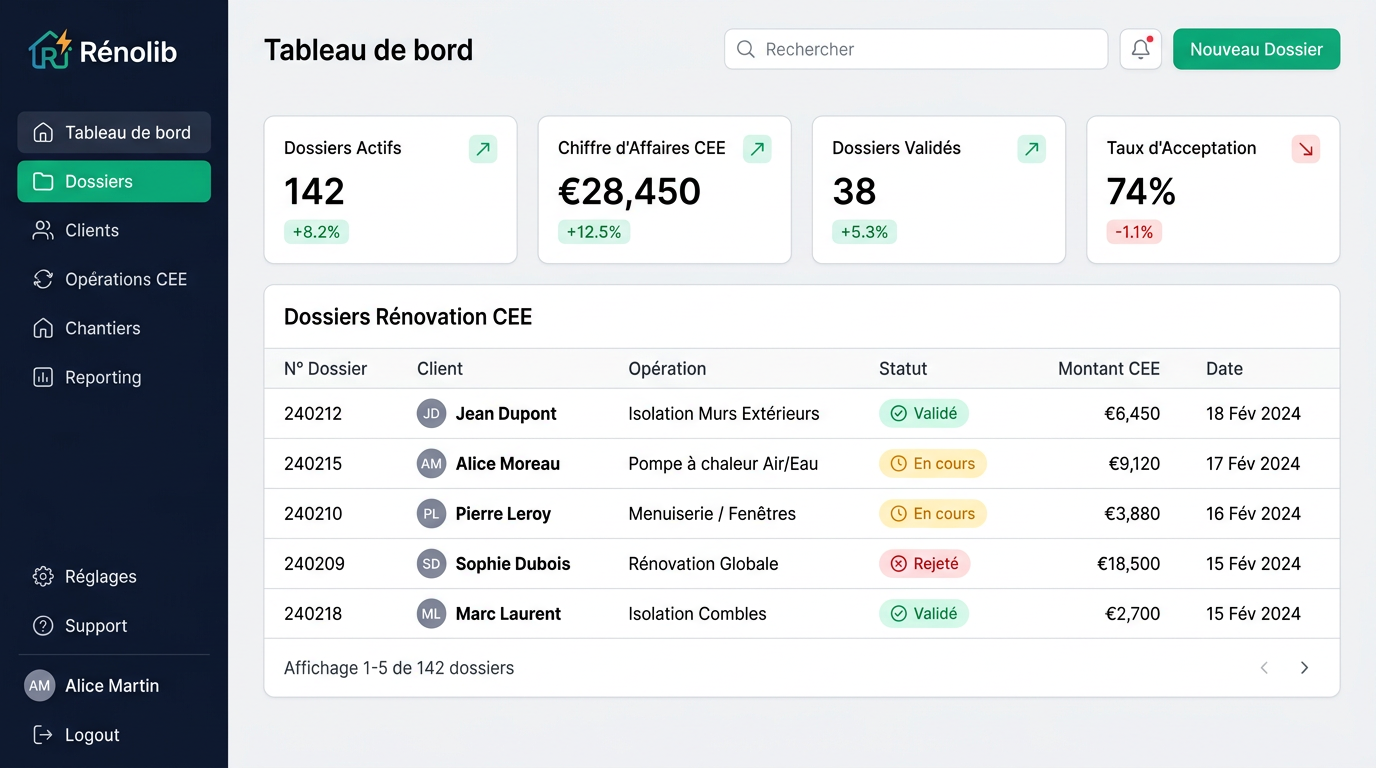Click the Rejeté status badge
Viewport: 1376px width, 768px height.
tap(924, 564)
